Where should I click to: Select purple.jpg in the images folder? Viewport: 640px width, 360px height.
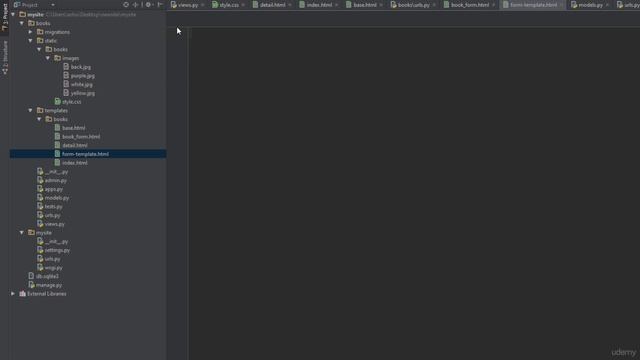pyautogui.click(x=82, y=76)
